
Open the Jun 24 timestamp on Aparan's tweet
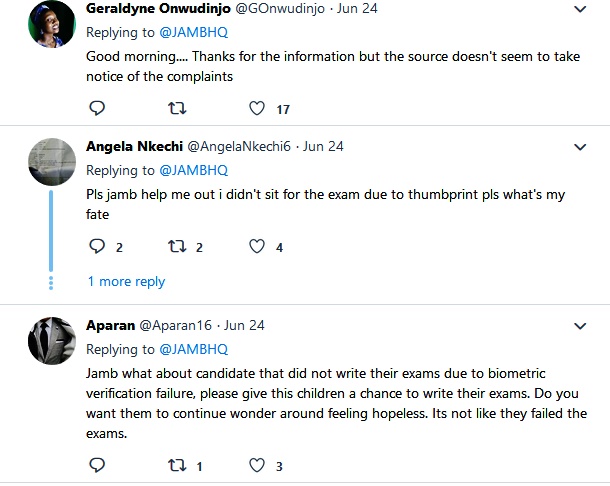coord(244,326)
